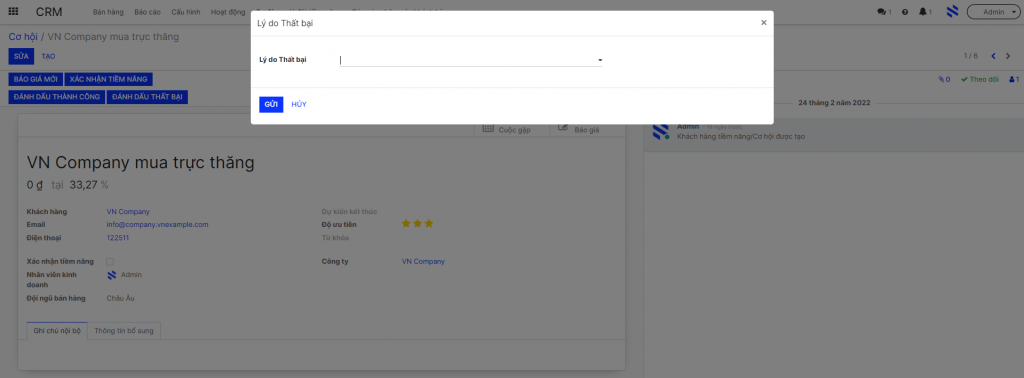Screen dimensions: 1024x378
Task: Click info@company.vnexample.com email link
Action: coord(157,224)
